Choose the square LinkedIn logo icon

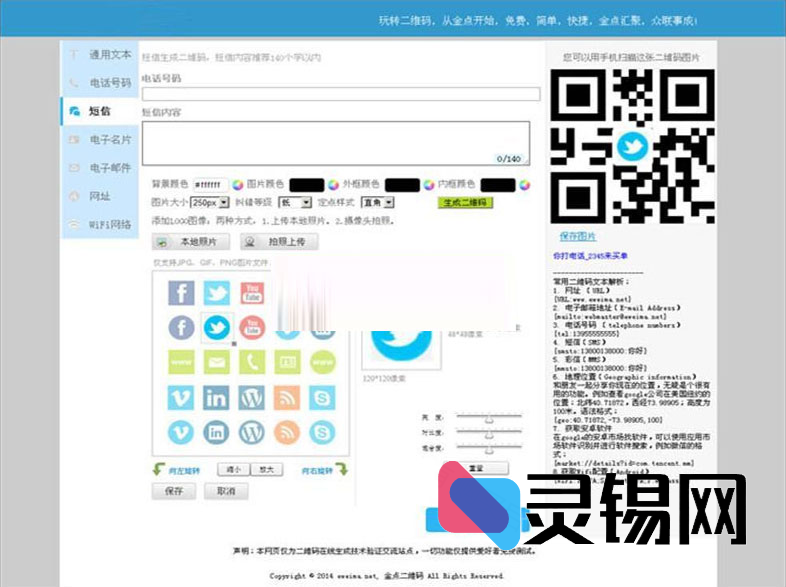pyautogui.click(x=216, y=397)
